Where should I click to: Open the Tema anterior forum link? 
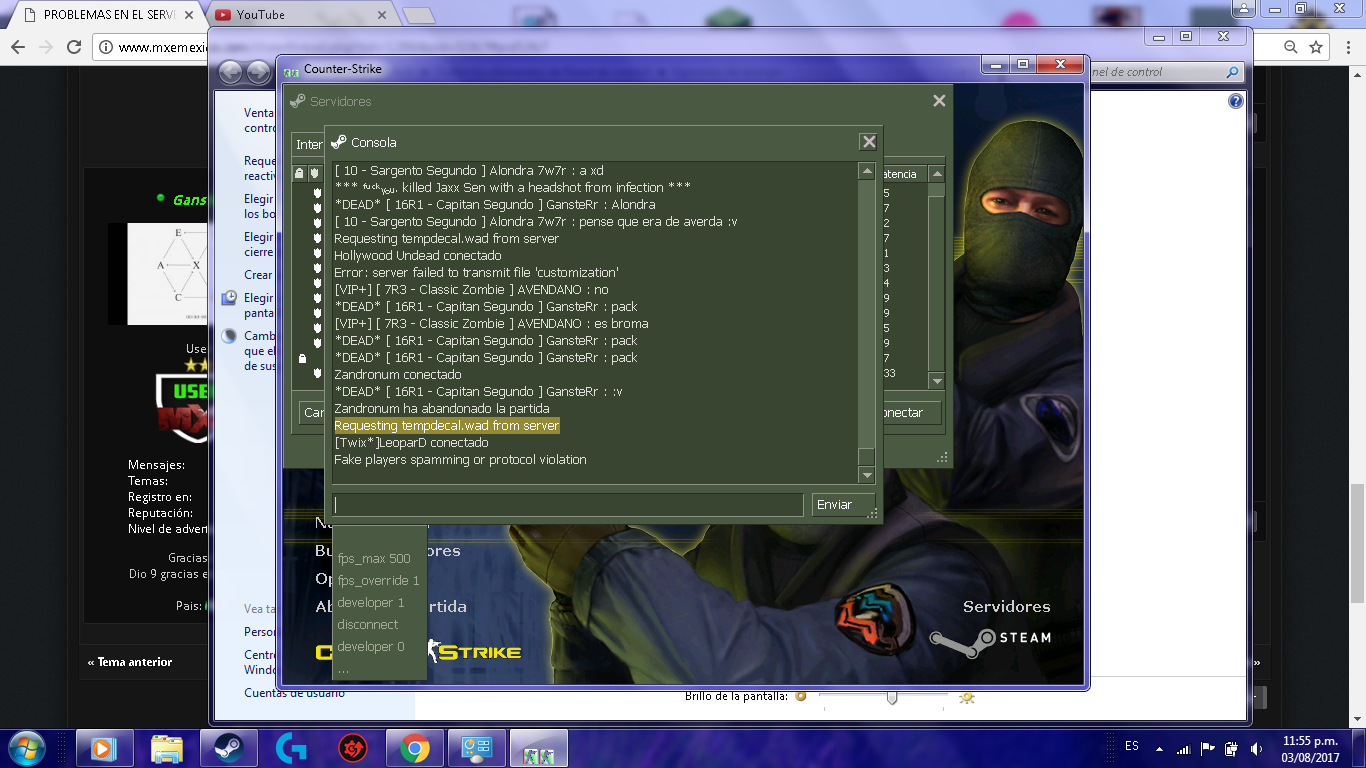tap(130, 662)
